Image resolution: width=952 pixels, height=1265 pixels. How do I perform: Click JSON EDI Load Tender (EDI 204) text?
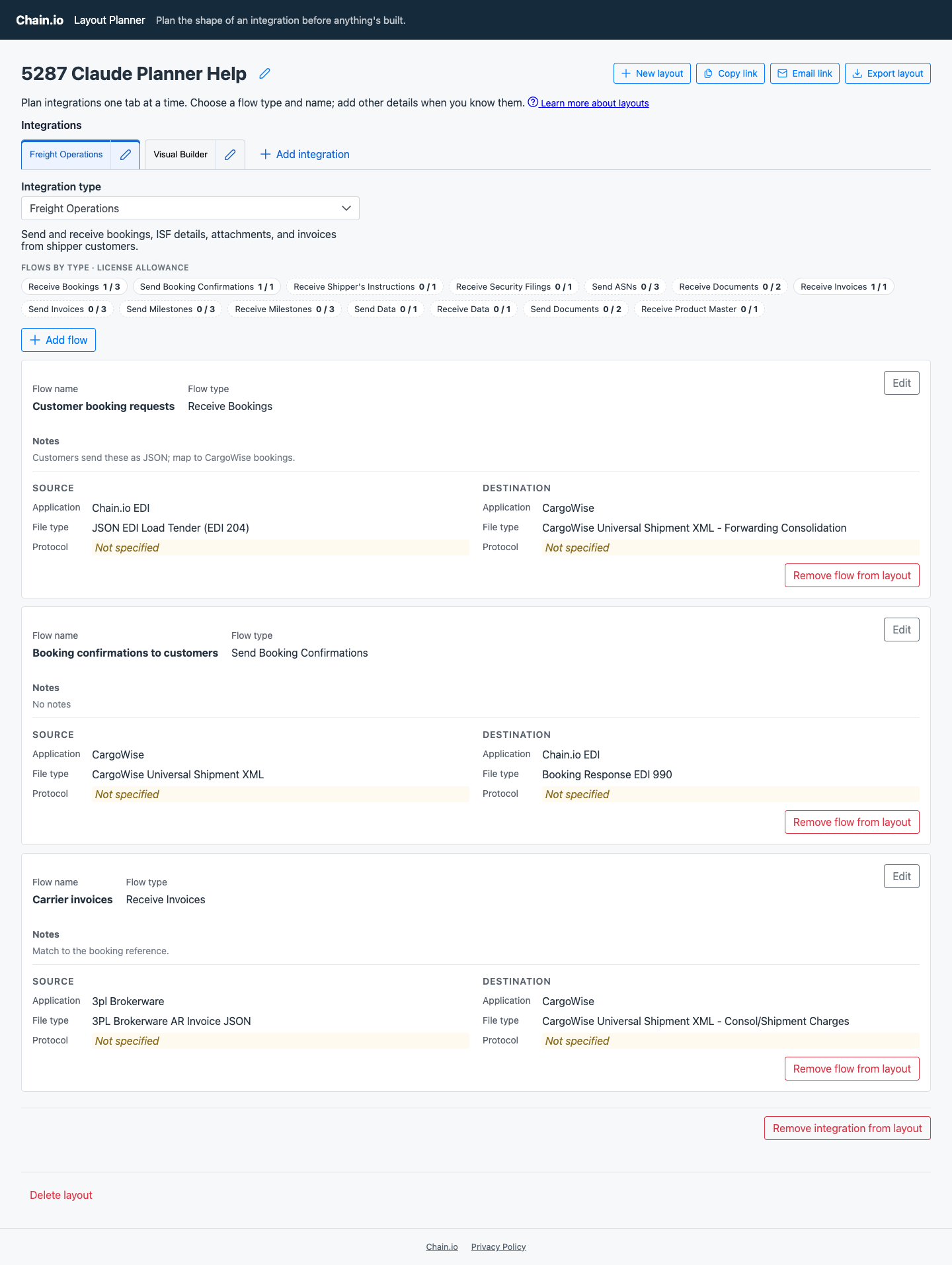pyautogui.click(x=171, y=528)
